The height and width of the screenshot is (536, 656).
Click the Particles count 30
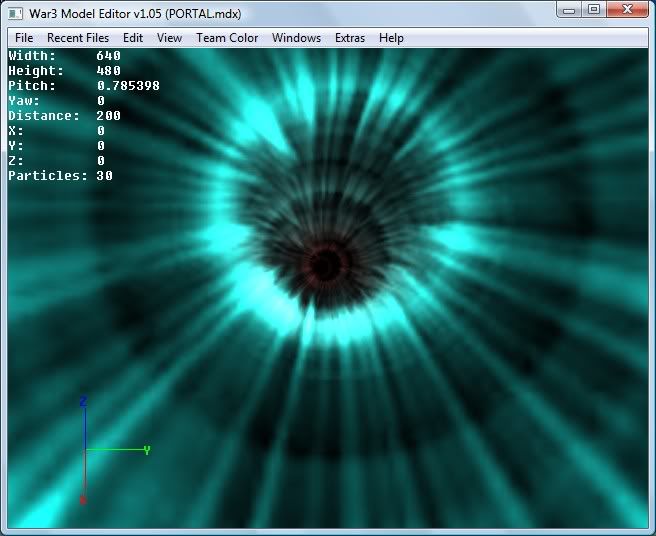pyautogui.click(x=105, y=176)
